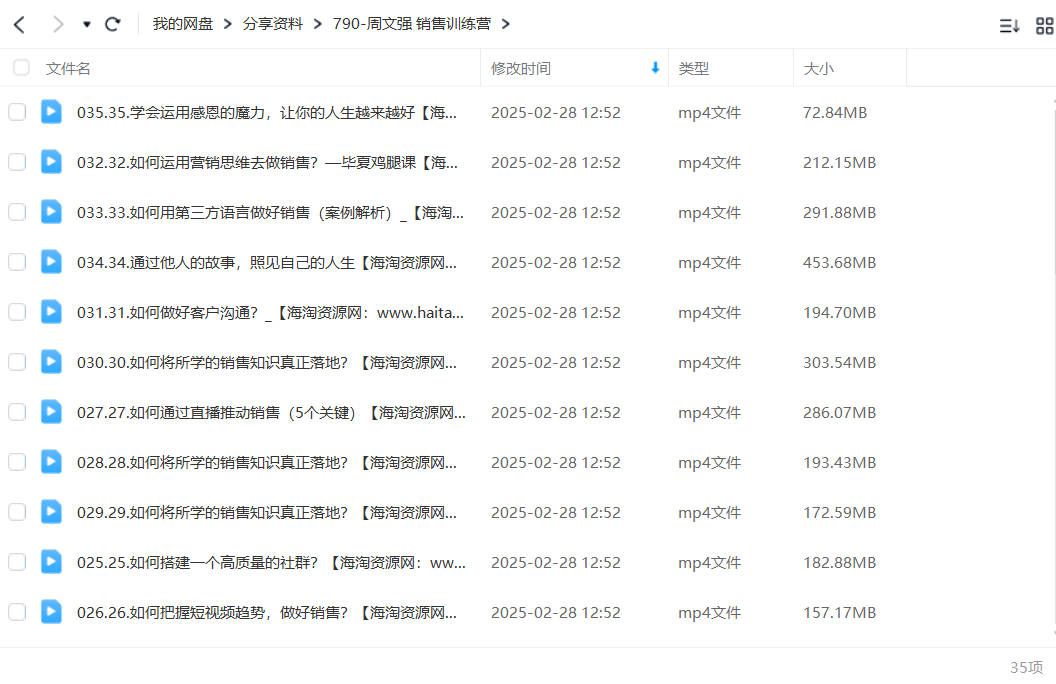Screen dimensions: 1056x684
Task: Navigate to 我的网盘 breadcrumb
Action: click(183, 24)
